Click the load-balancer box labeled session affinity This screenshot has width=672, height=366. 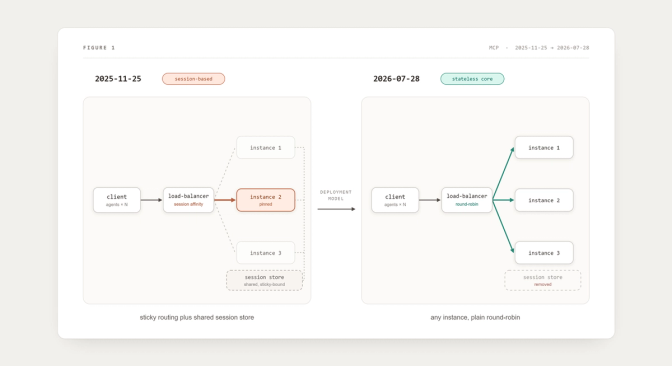[189, 200]
